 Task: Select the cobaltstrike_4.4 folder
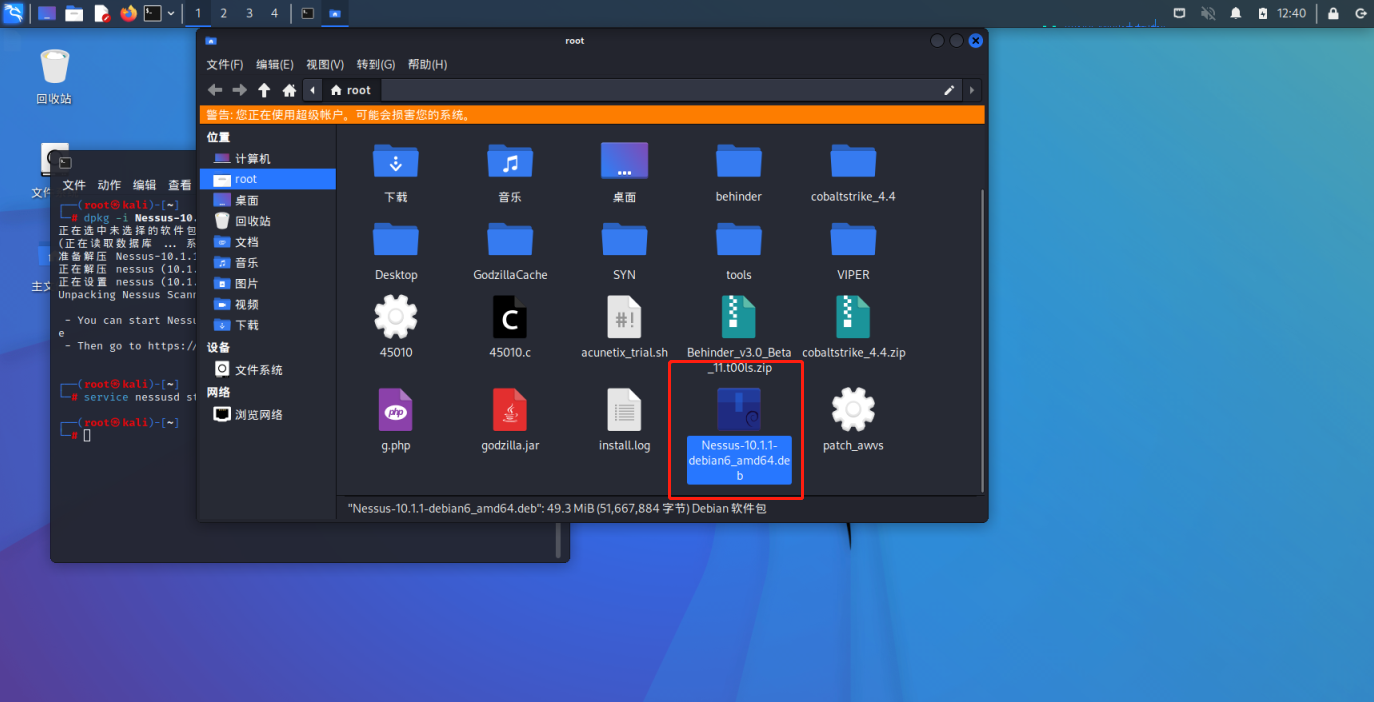853,161
